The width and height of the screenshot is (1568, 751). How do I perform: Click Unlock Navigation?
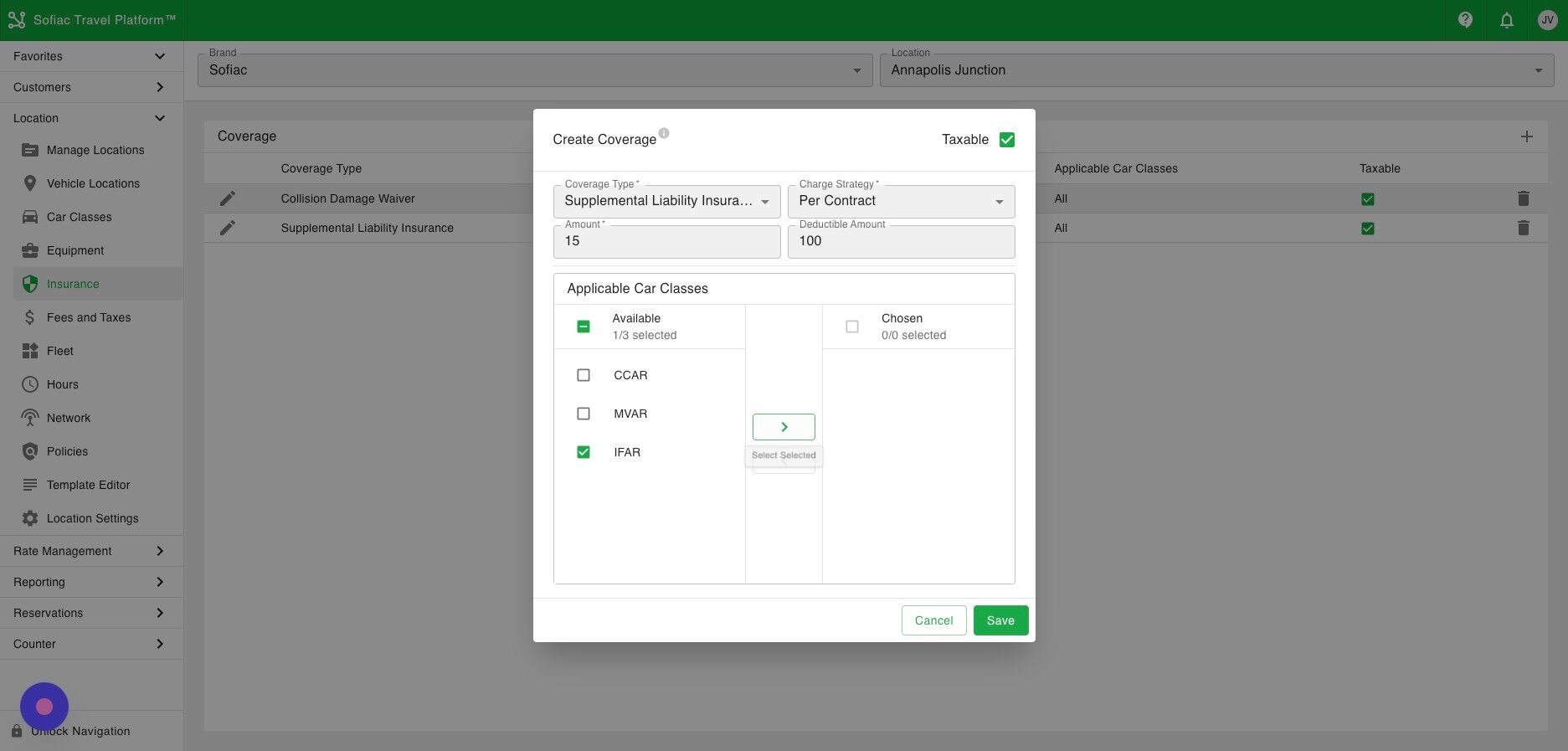point(80,731)
